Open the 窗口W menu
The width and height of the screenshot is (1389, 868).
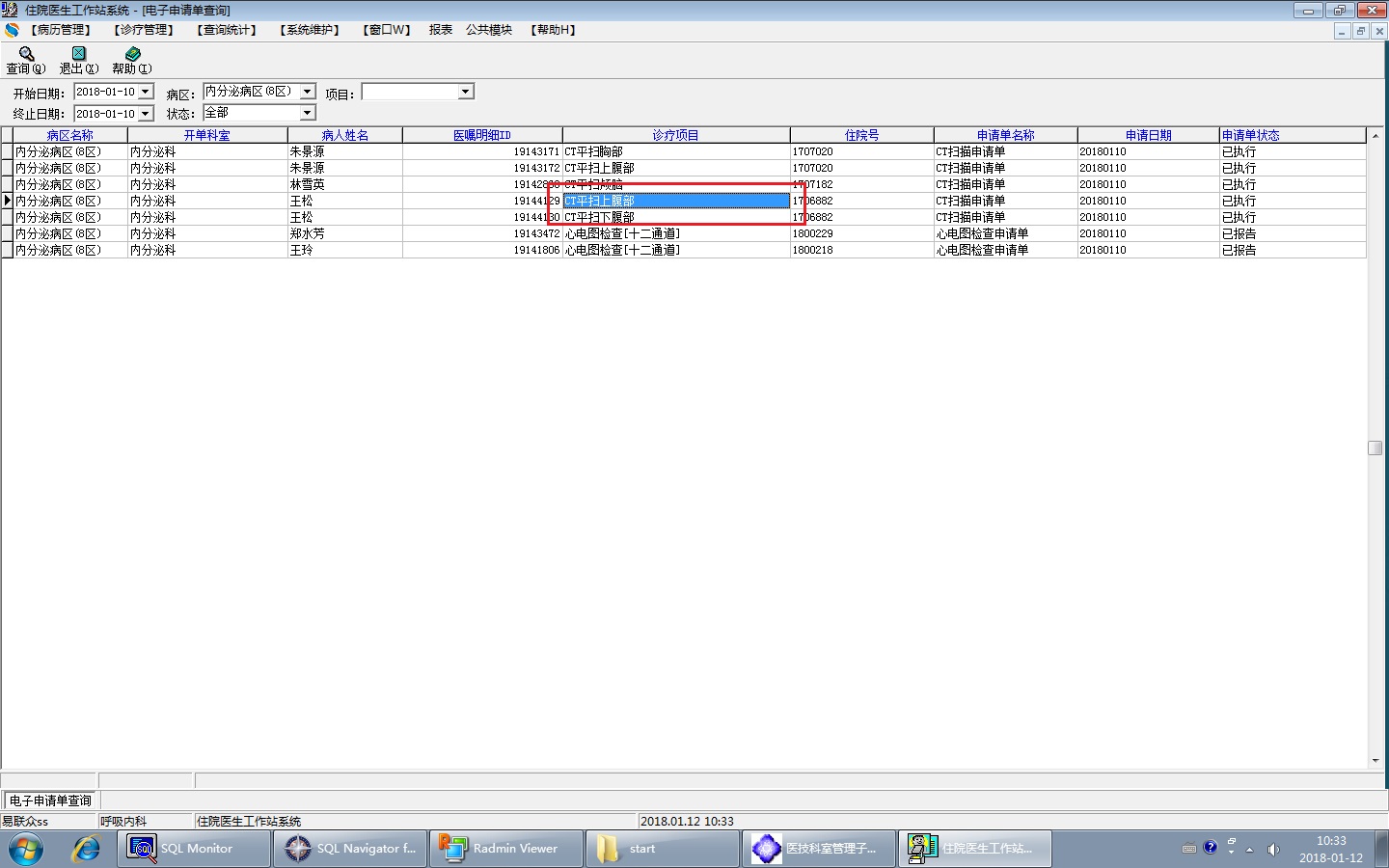coord(387,30)
